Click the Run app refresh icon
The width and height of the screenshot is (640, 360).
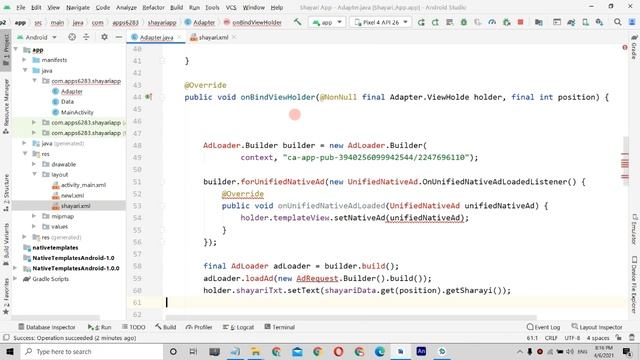click(421, 22)
